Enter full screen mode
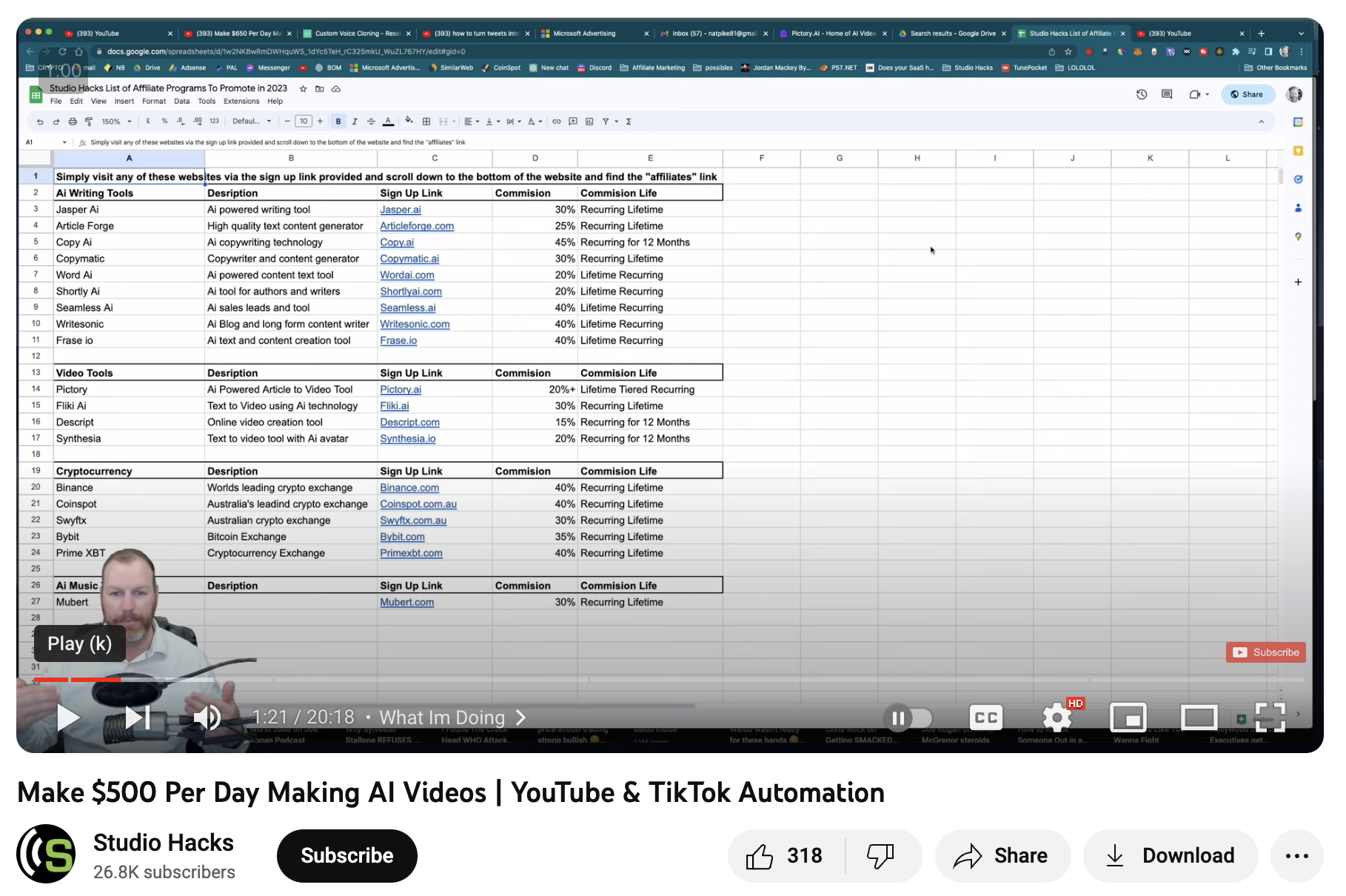Image resolution: width=1346 pixels, height=896 pixels. (1270, 718)
